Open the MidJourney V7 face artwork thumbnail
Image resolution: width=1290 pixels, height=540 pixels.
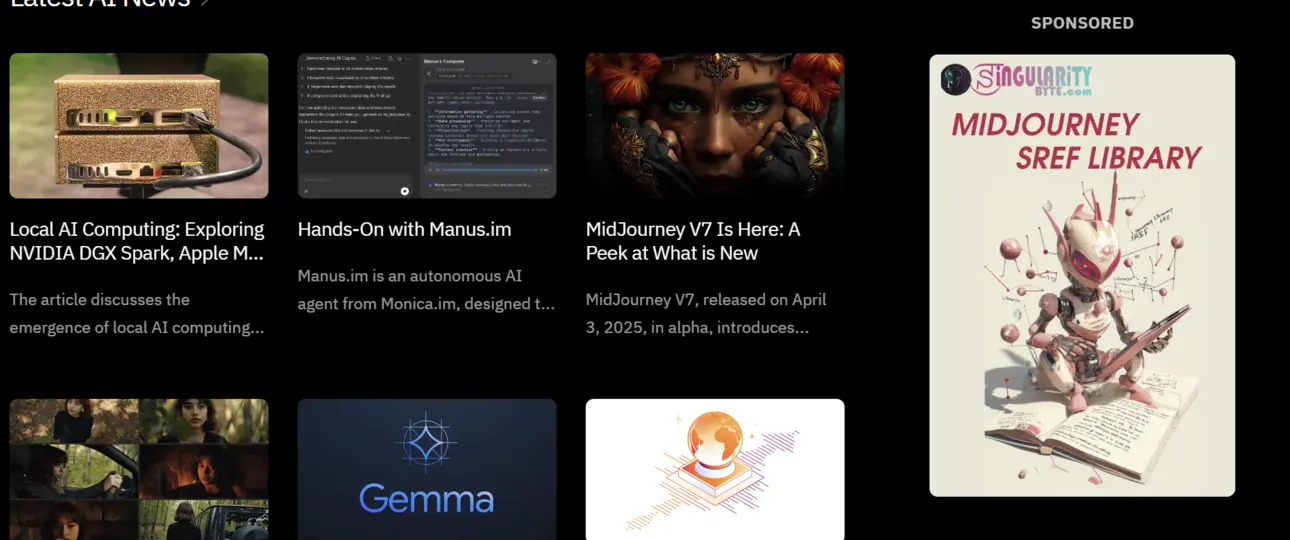tap(715, 126)
